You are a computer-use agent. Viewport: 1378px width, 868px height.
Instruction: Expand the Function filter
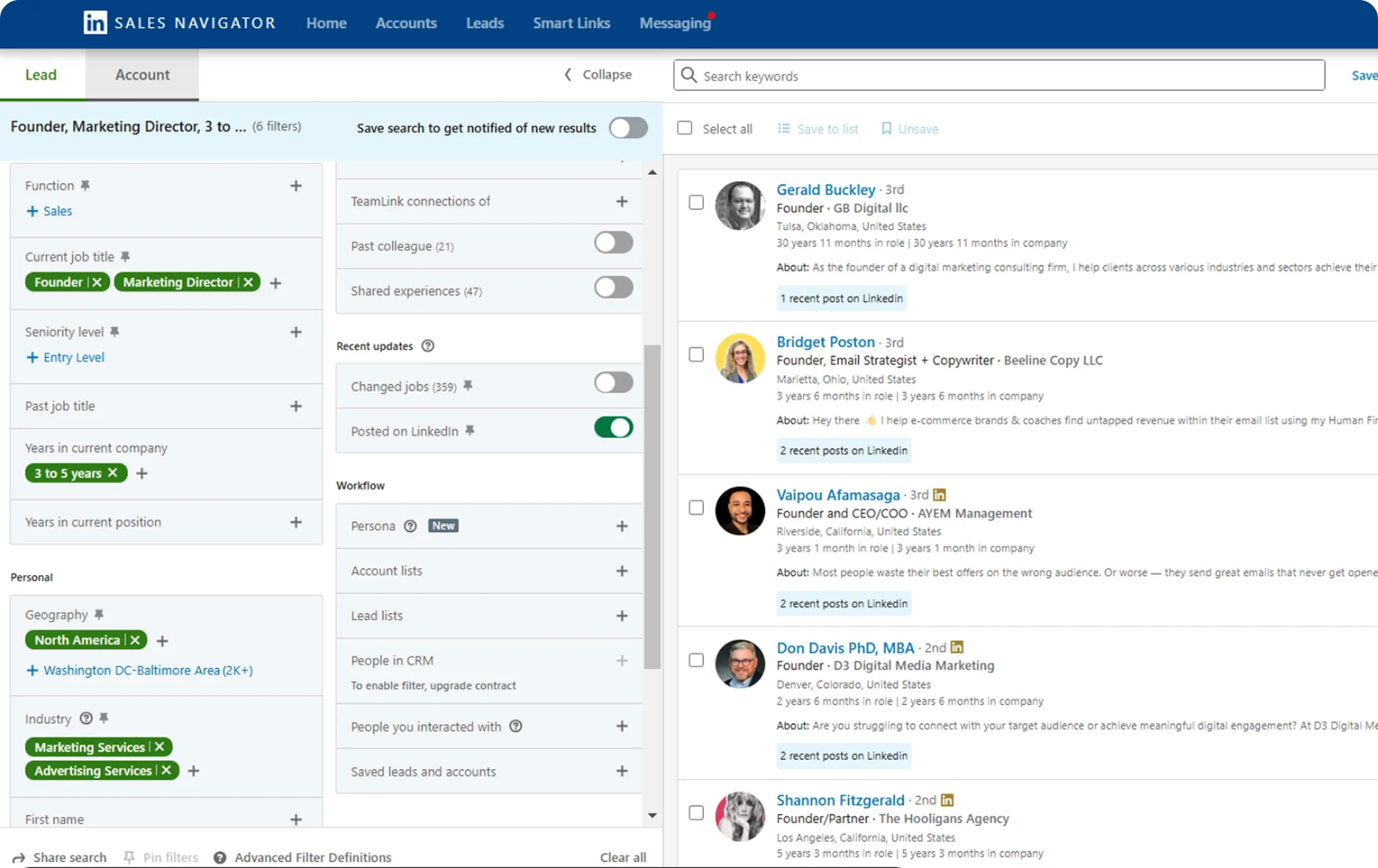click(296, 186)
